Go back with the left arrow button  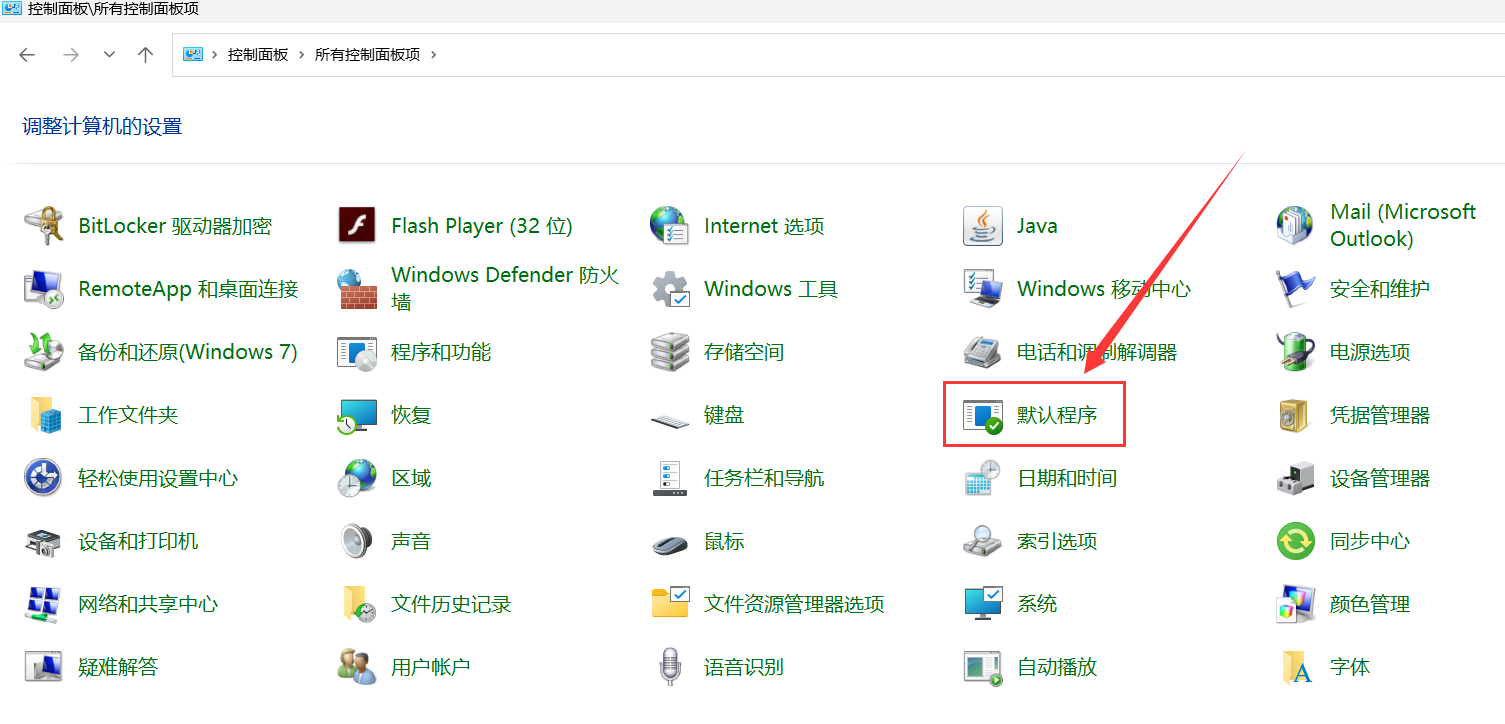point(27,55)
